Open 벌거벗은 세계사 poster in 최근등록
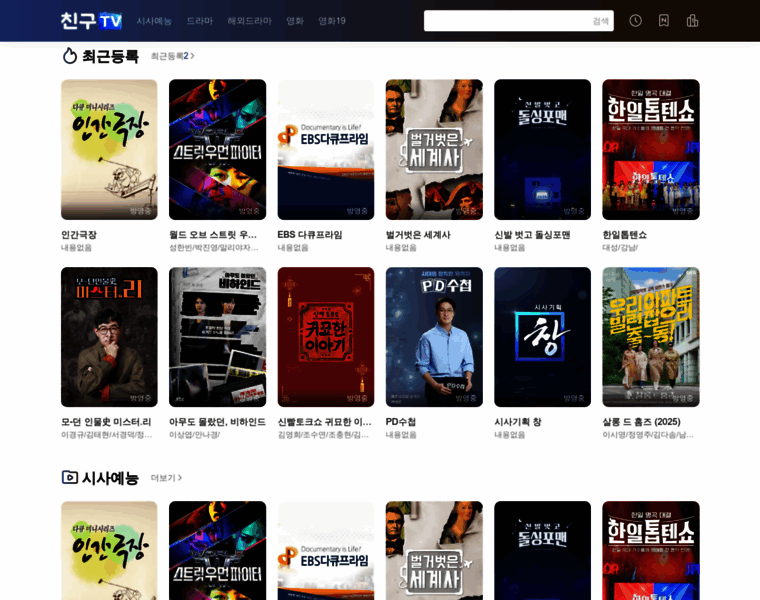 434,150
